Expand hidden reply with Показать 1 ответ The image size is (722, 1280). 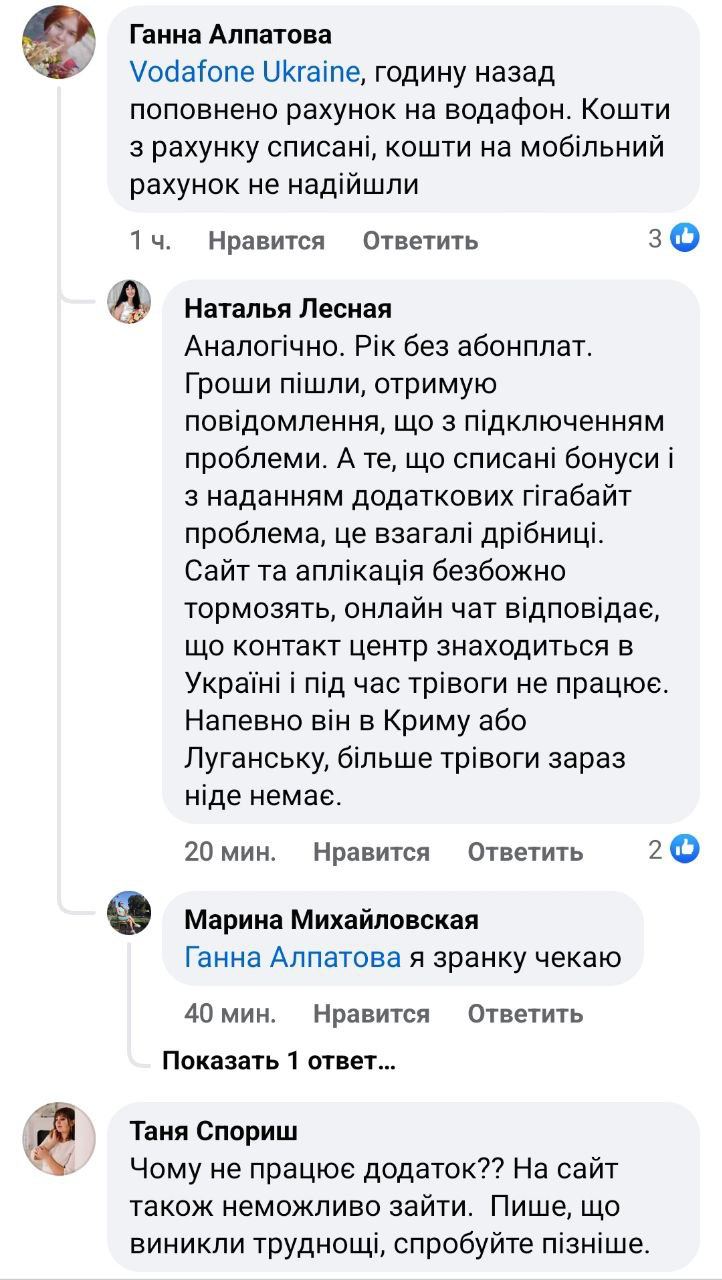point(279,1061)
